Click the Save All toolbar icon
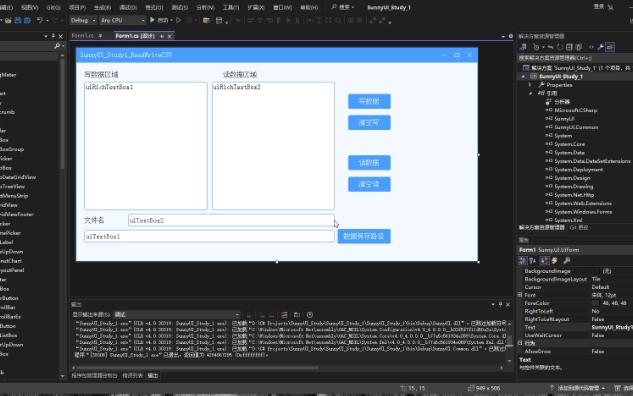Viewport: 633px width, 396px height. click(27, 20)
